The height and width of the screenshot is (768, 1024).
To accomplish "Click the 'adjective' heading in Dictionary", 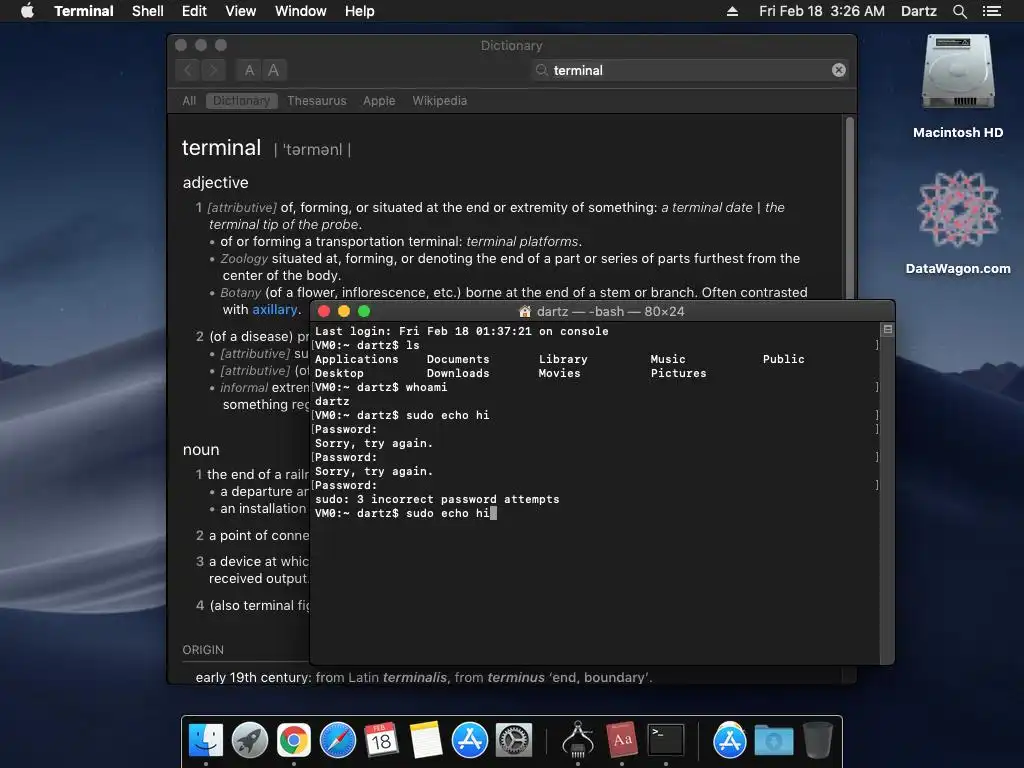I will pos(216,182).
